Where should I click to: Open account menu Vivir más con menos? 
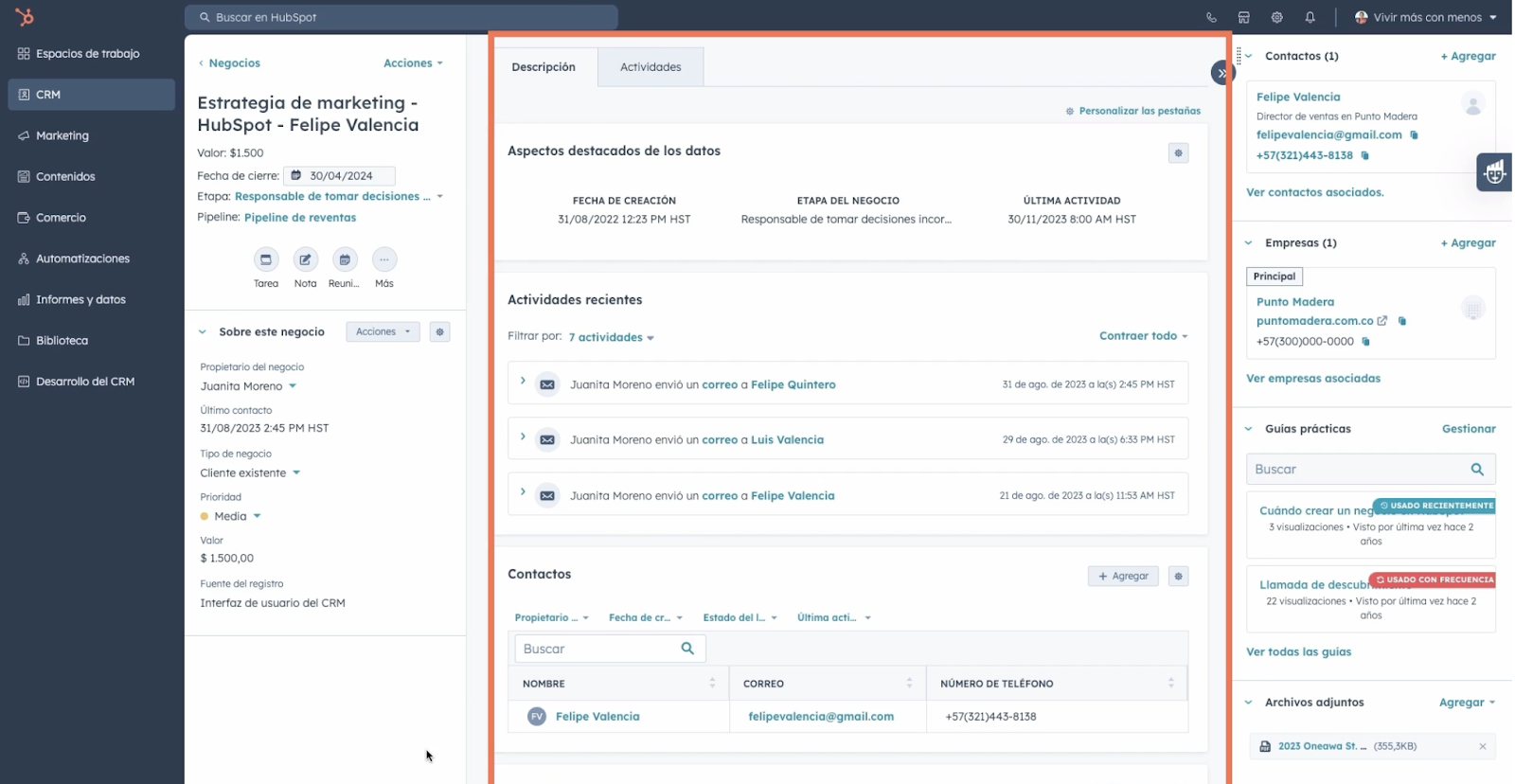pos(1426,17)
